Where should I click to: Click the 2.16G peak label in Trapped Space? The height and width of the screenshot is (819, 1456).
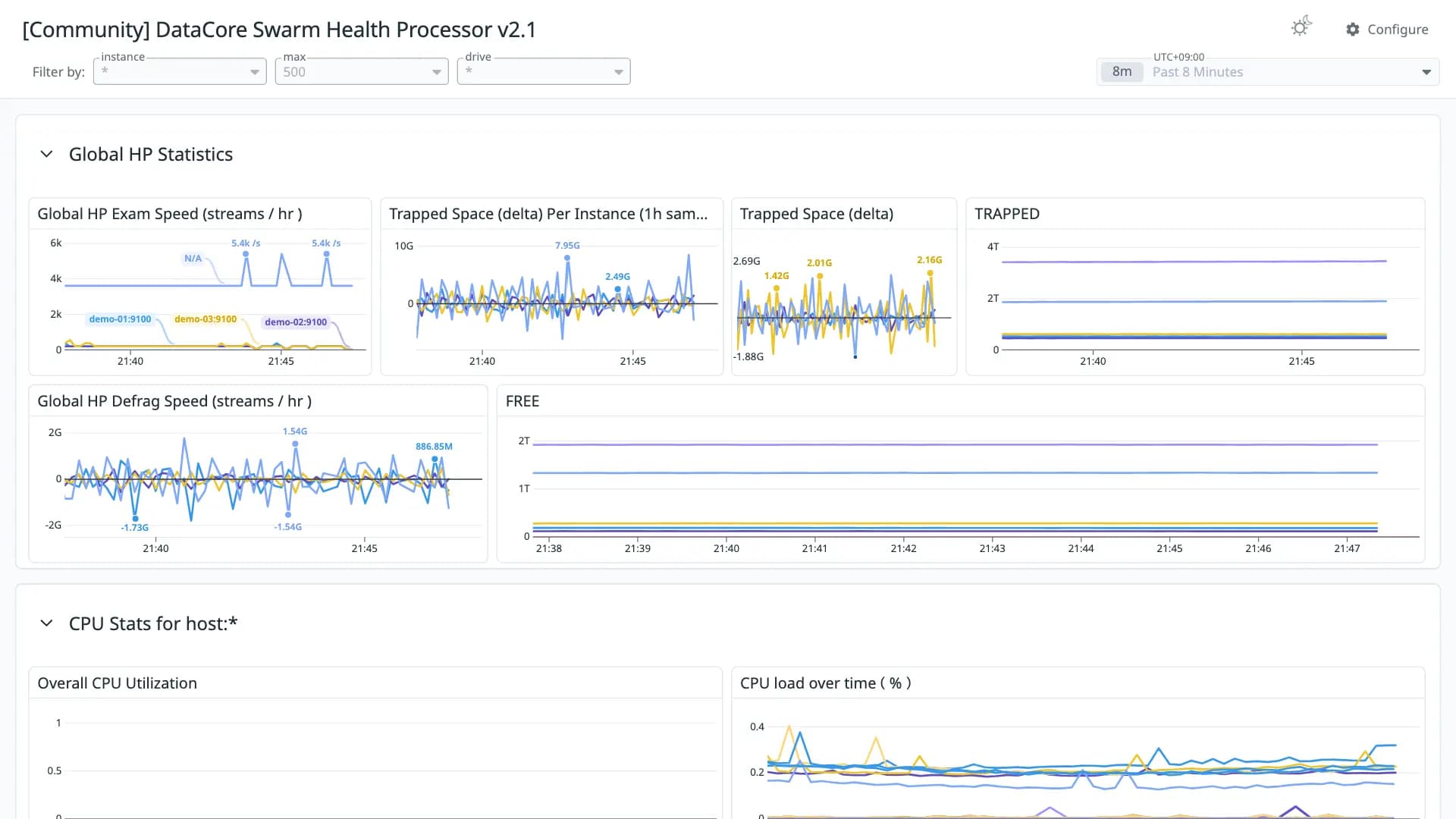pyautogui.click(x=930, y=260)
